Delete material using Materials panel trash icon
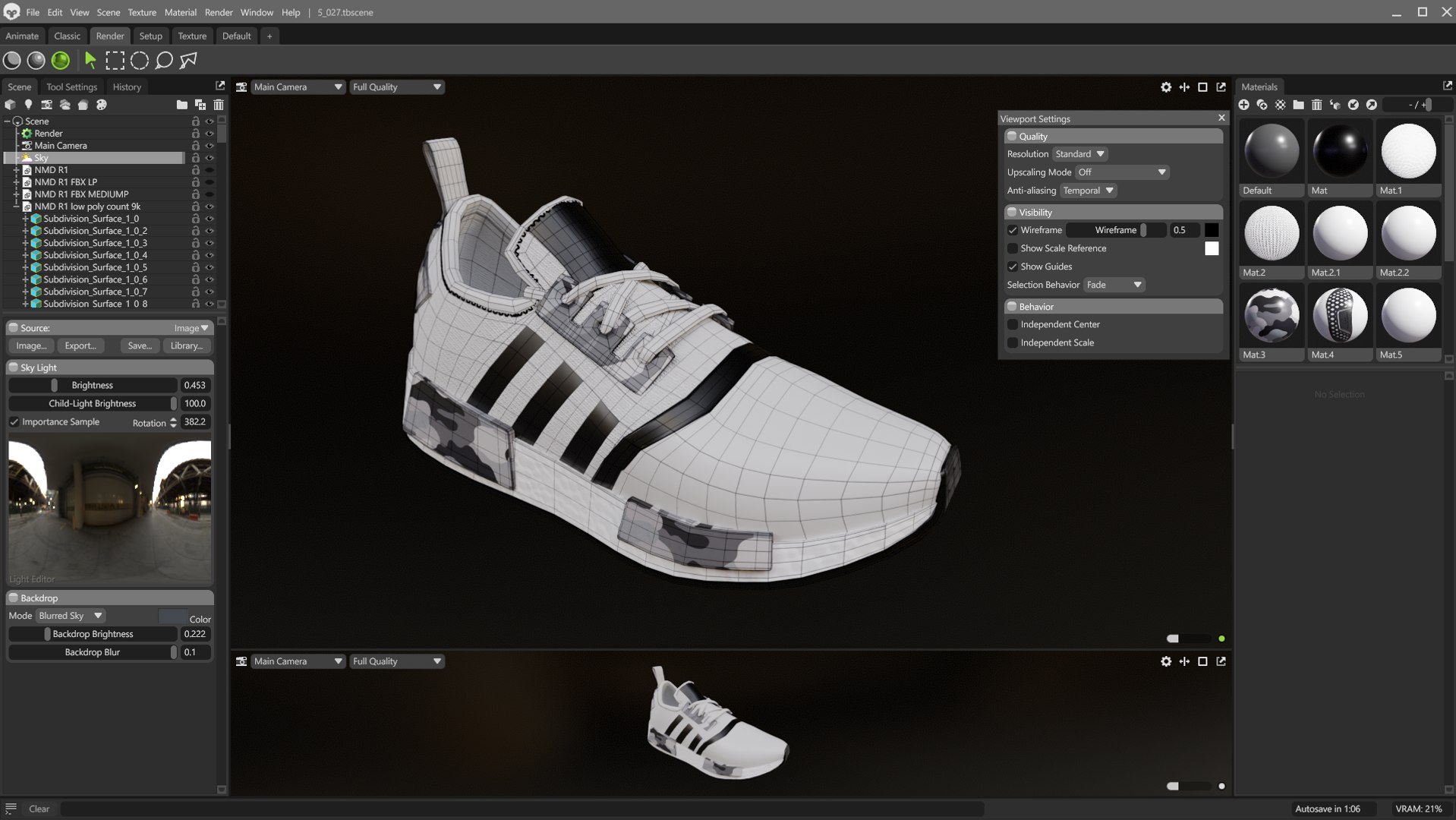Image resolution: width=1456 pixels, height=820 pixels. coord(1316,105)
